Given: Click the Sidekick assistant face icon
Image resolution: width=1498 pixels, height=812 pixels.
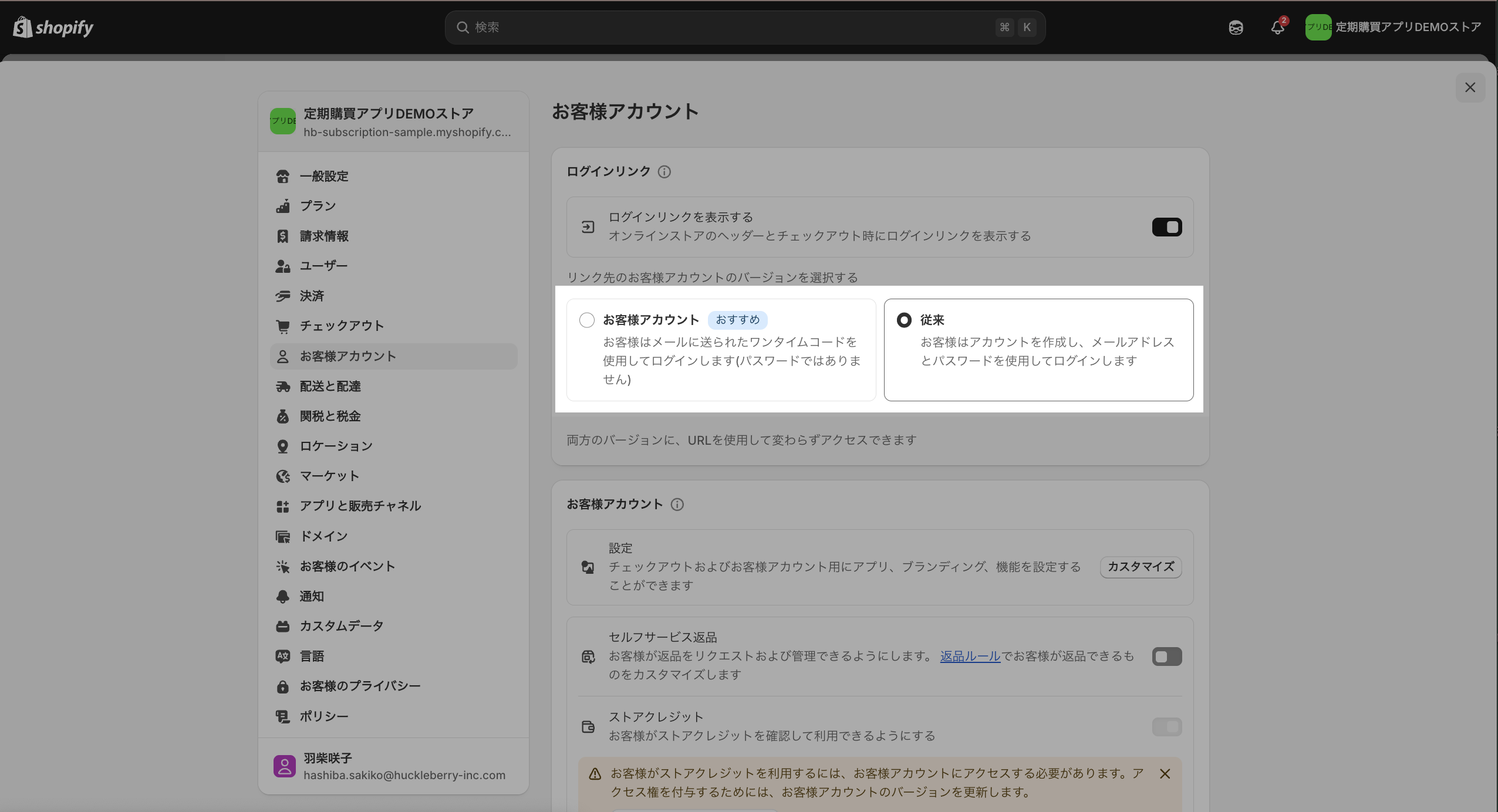Looking at the screenshot, I should pos(1236,28).
